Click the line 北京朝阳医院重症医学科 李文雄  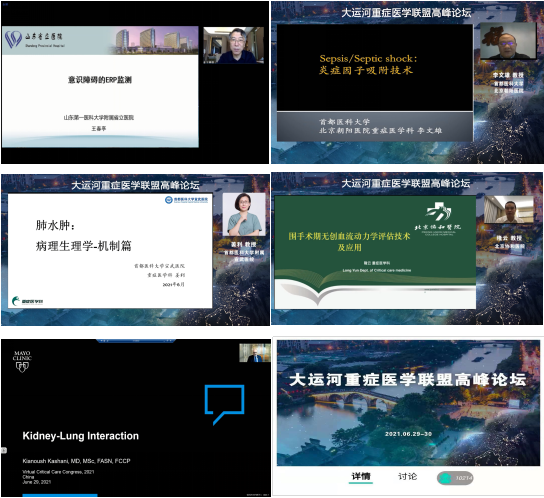(x=381, y=131)
